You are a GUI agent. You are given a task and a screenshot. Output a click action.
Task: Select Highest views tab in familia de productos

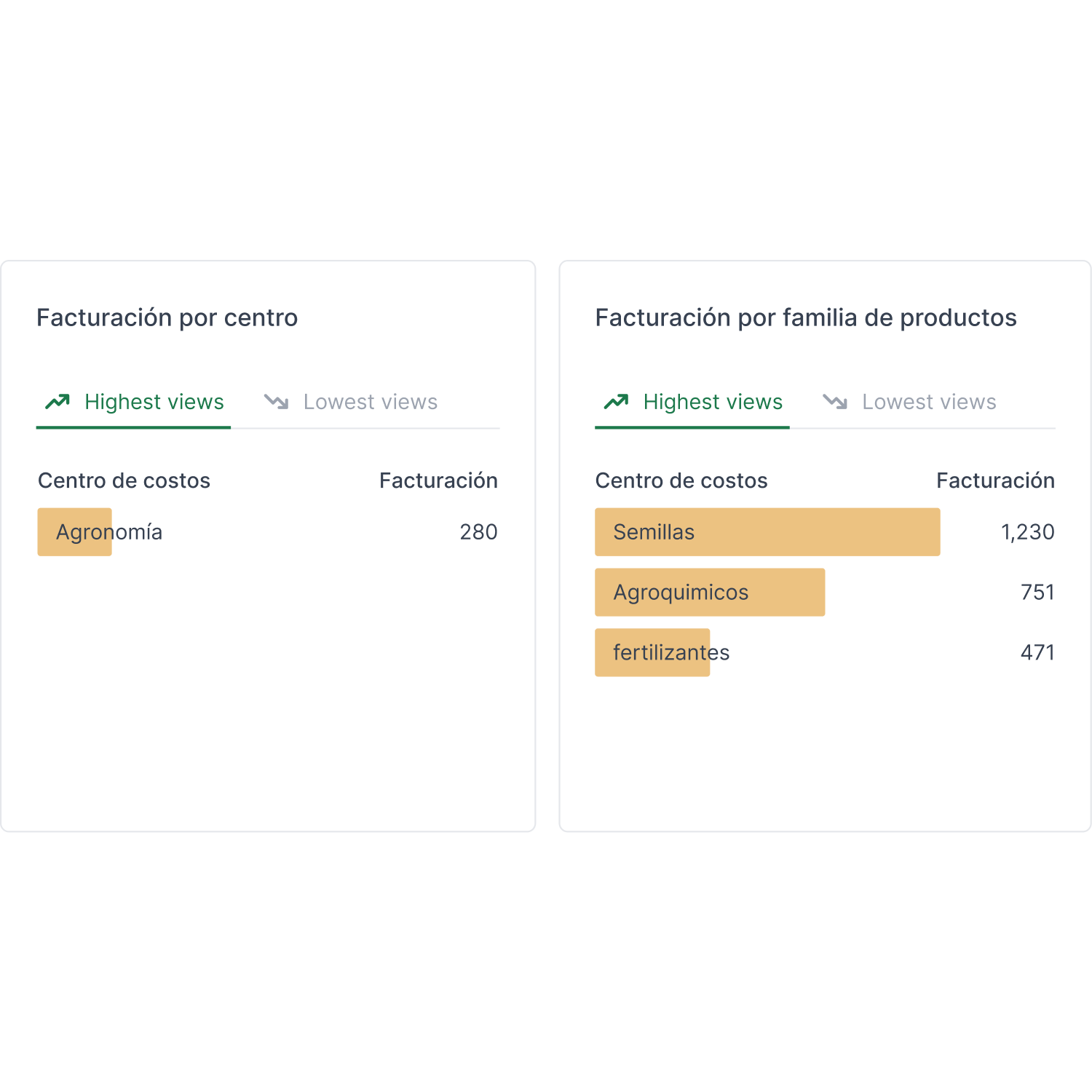(x=692, y=402)
